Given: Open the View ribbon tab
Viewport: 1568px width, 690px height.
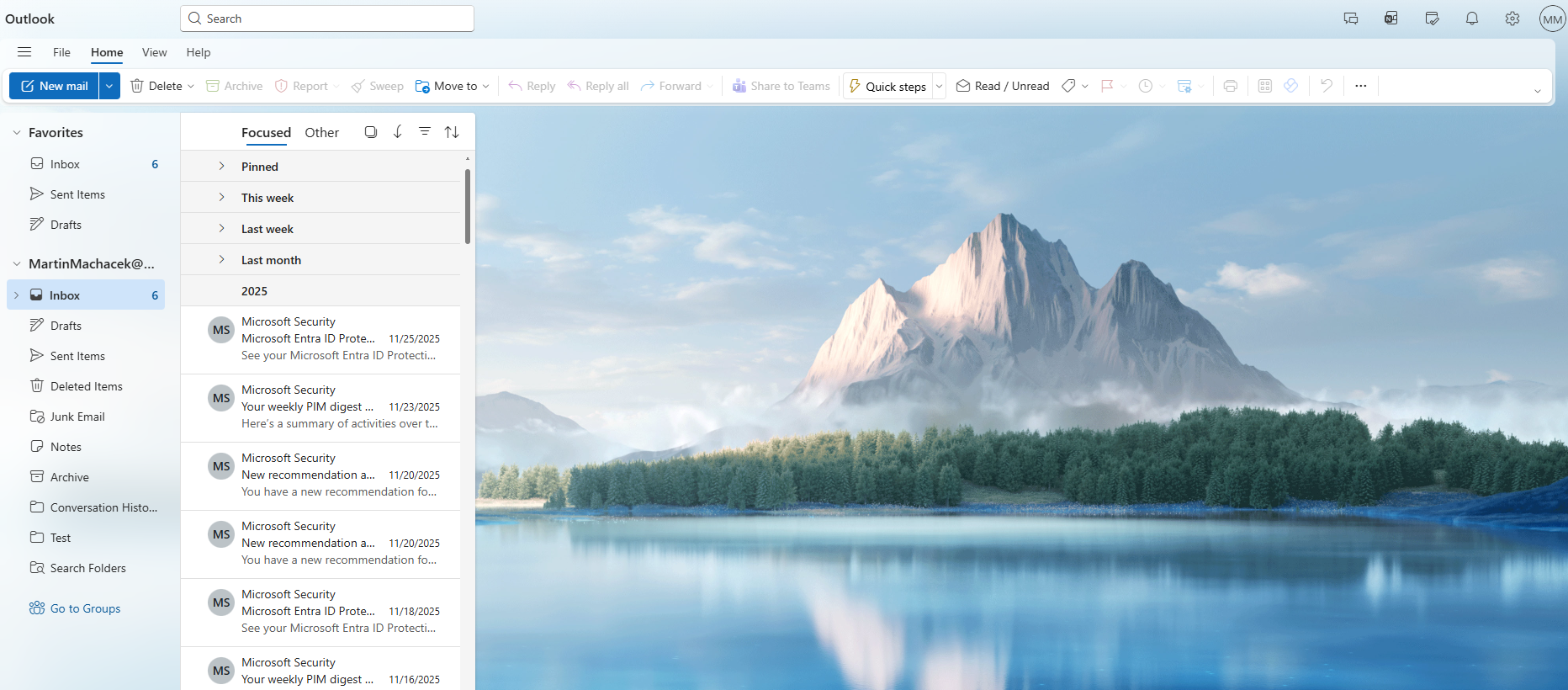Looking at the screenshot, I should (x=154, y=52).
